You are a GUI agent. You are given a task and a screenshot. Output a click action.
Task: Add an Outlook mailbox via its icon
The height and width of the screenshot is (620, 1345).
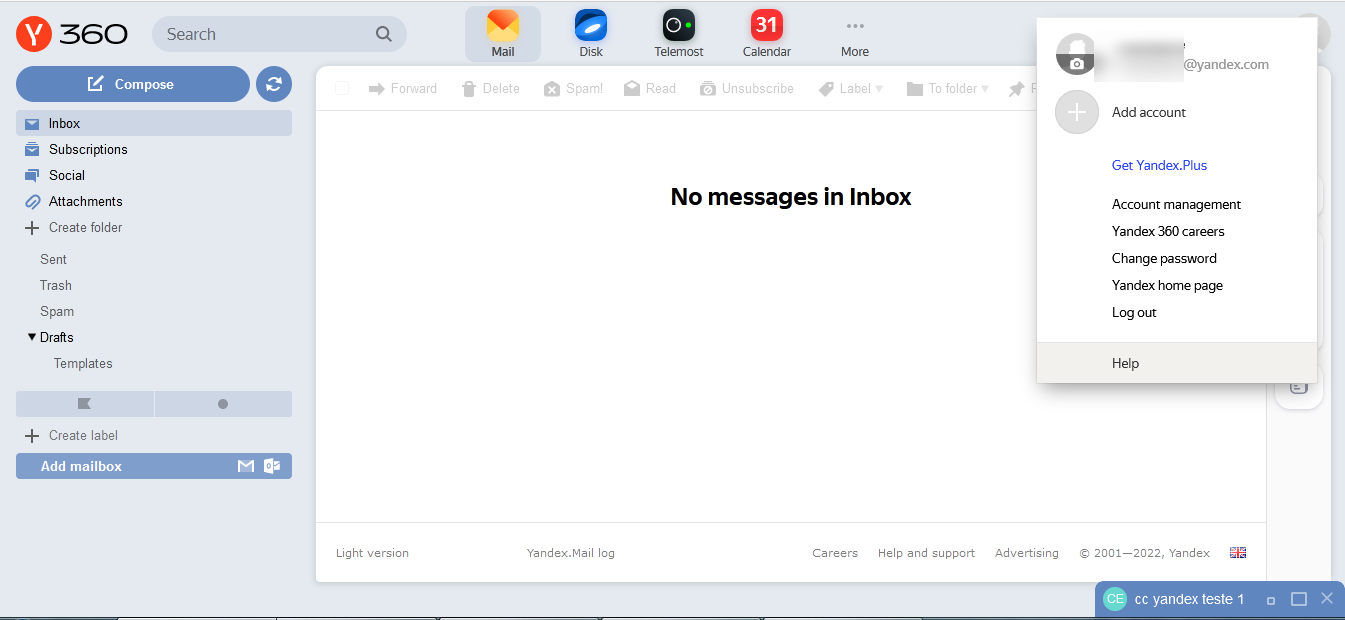click(271, 466)
